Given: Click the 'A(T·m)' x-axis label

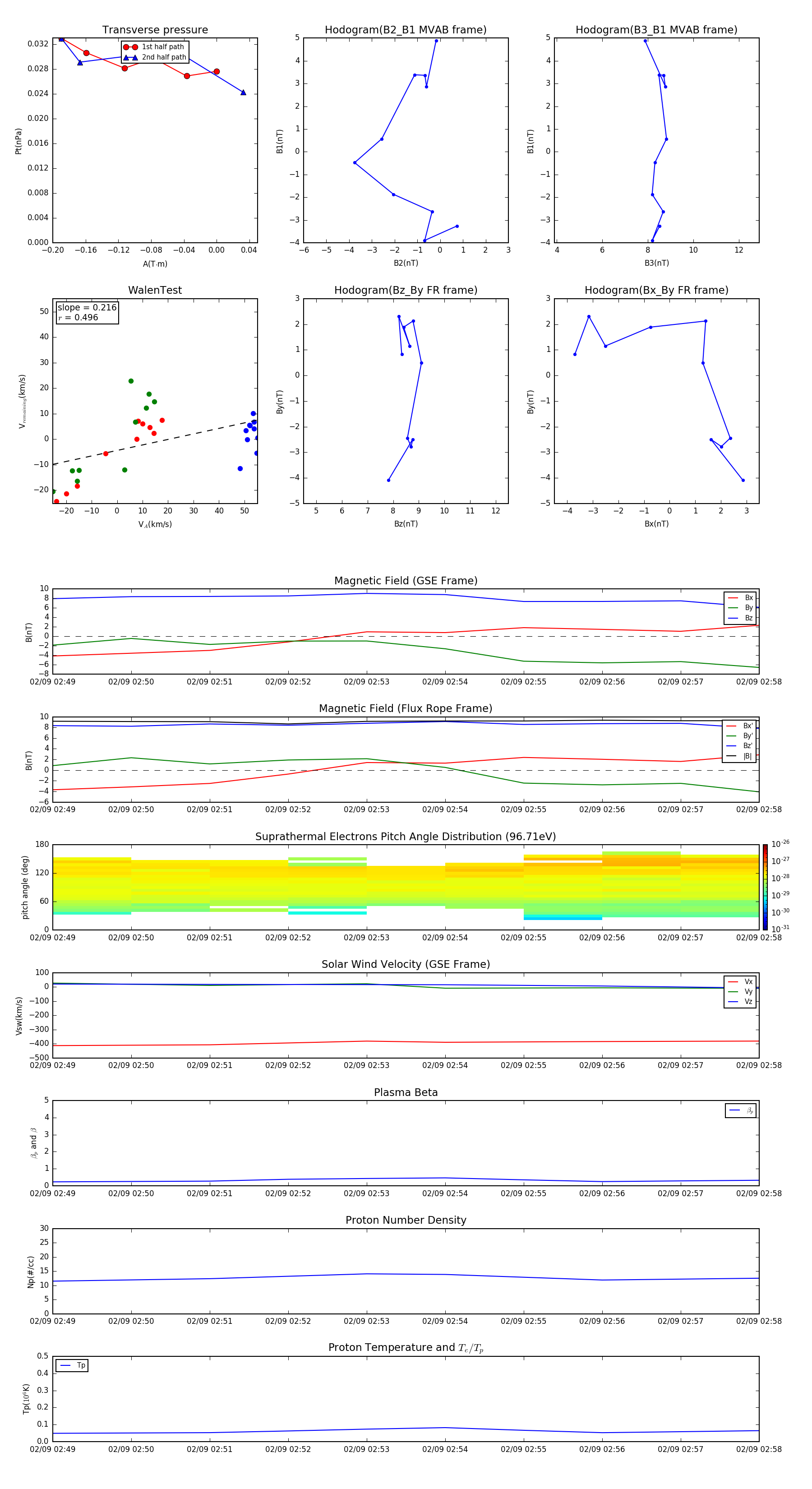Looking at the screenshot, I should [x=155, y=264].
